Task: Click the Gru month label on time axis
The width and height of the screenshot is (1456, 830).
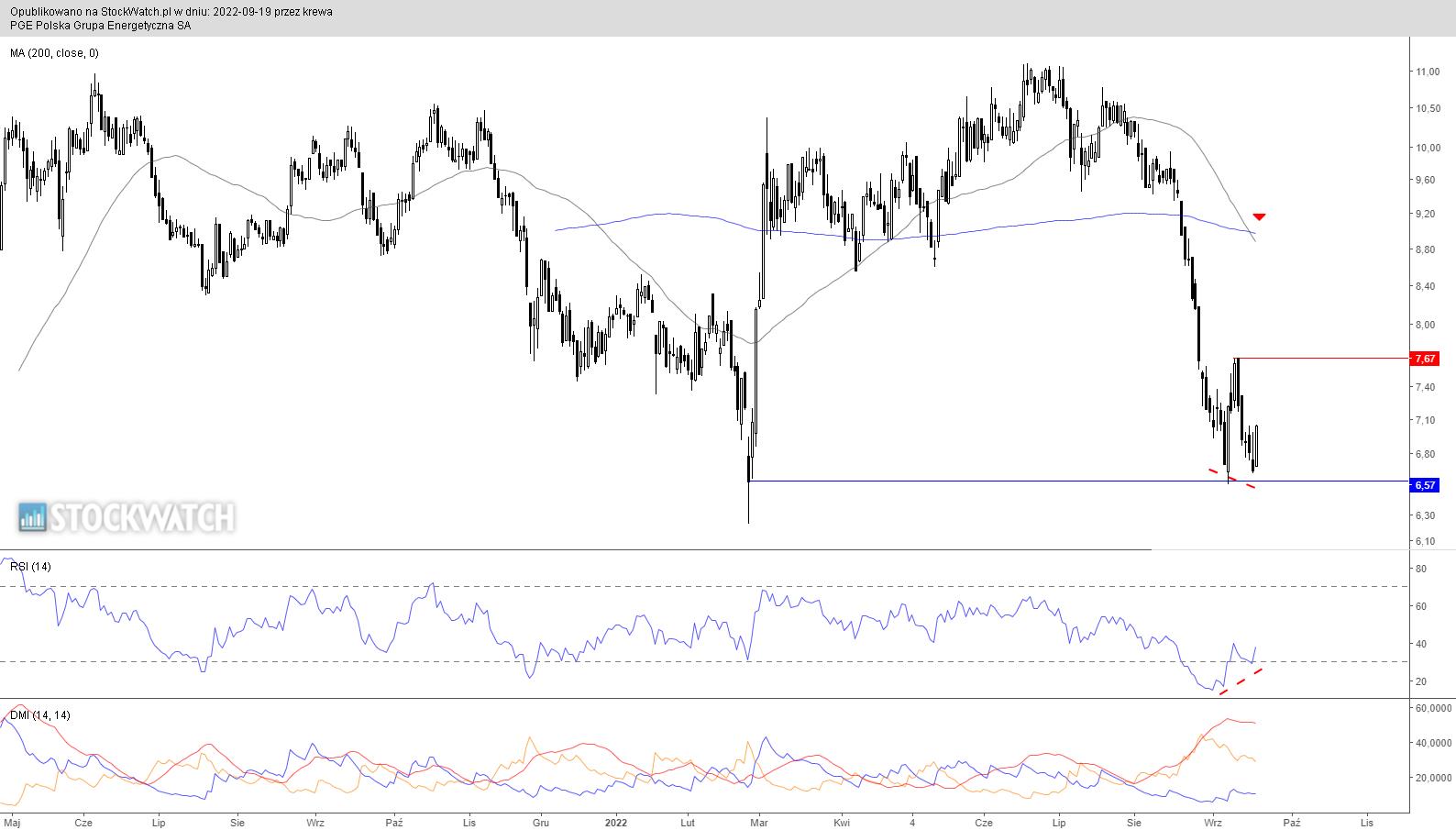Action: click(x=541, y=823)
